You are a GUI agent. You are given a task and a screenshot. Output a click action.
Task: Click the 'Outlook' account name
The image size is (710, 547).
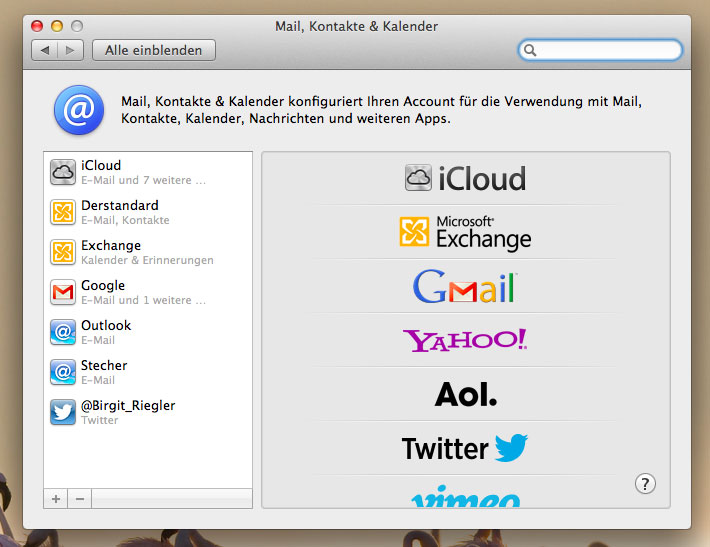point(106,325)
